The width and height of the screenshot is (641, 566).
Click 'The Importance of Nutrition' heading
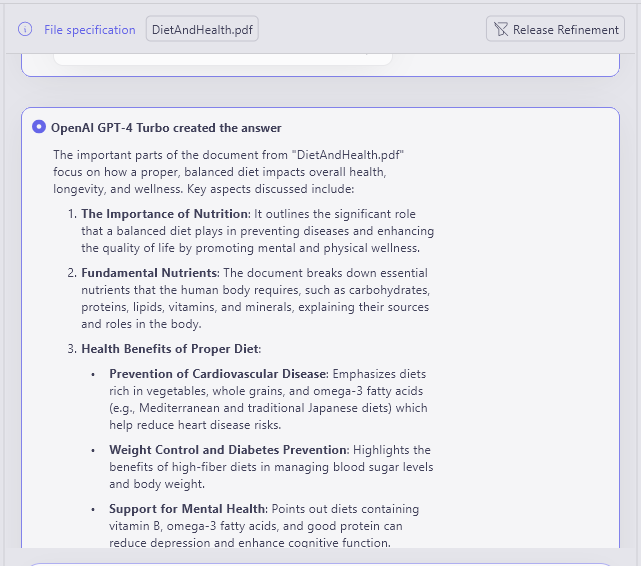point(164,214)
